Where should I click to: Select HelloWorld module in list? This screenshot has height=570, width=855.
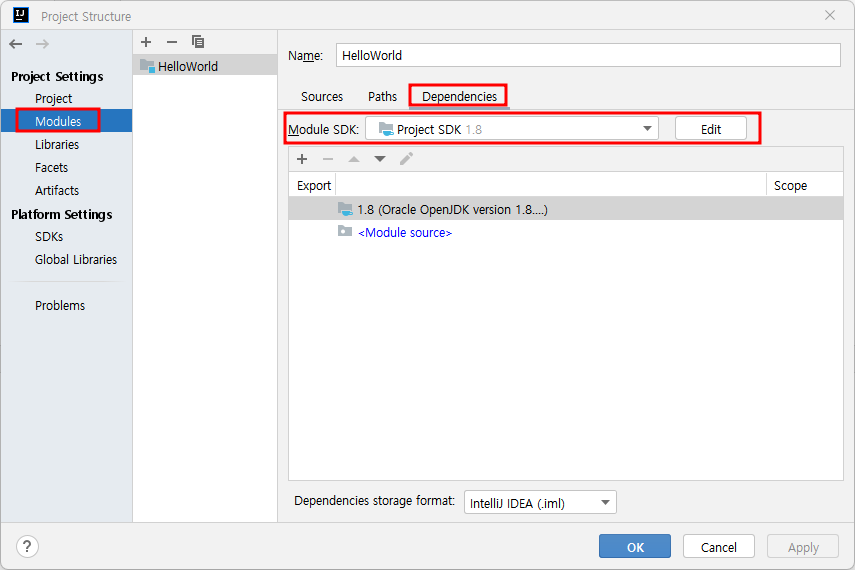[x=204, y=66]
